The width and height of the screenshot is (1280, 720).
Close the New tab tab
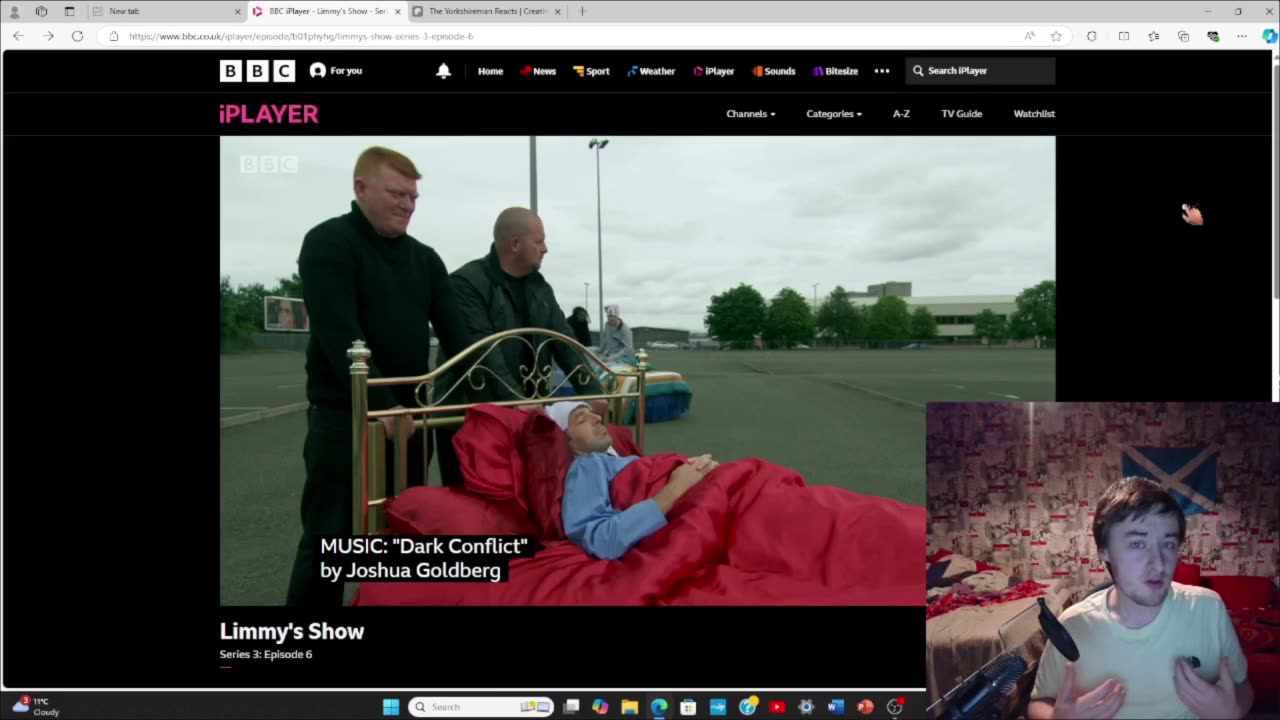click(238, 11)
